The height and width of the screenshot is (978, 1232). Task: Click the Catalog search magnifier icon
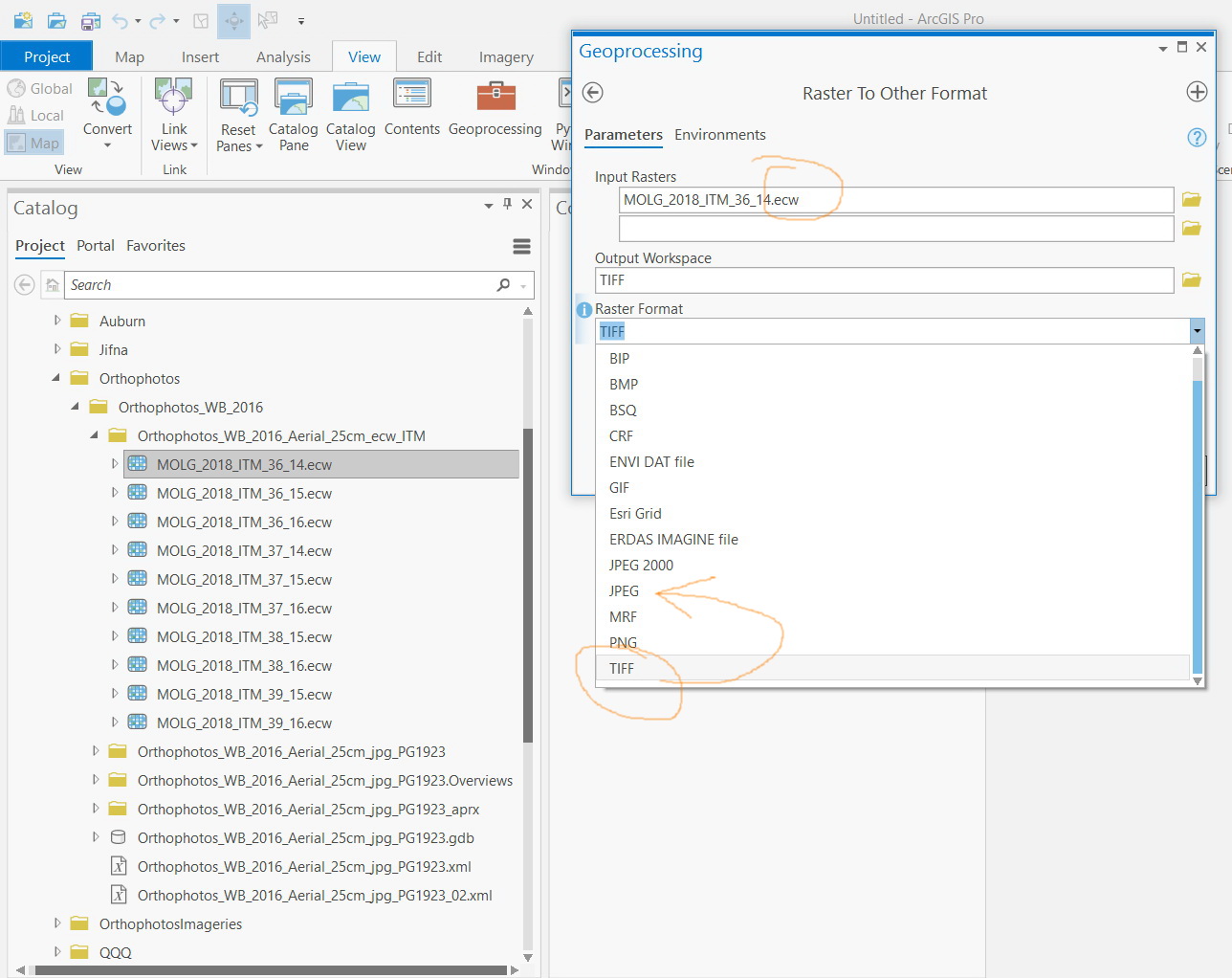[x=503, y=284]
